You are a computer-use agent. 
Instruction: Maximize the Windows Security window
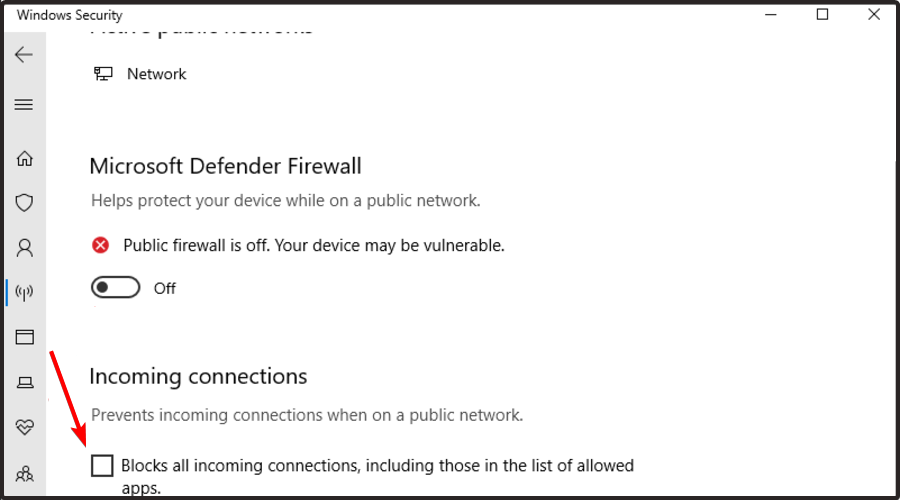click(822, 14)
